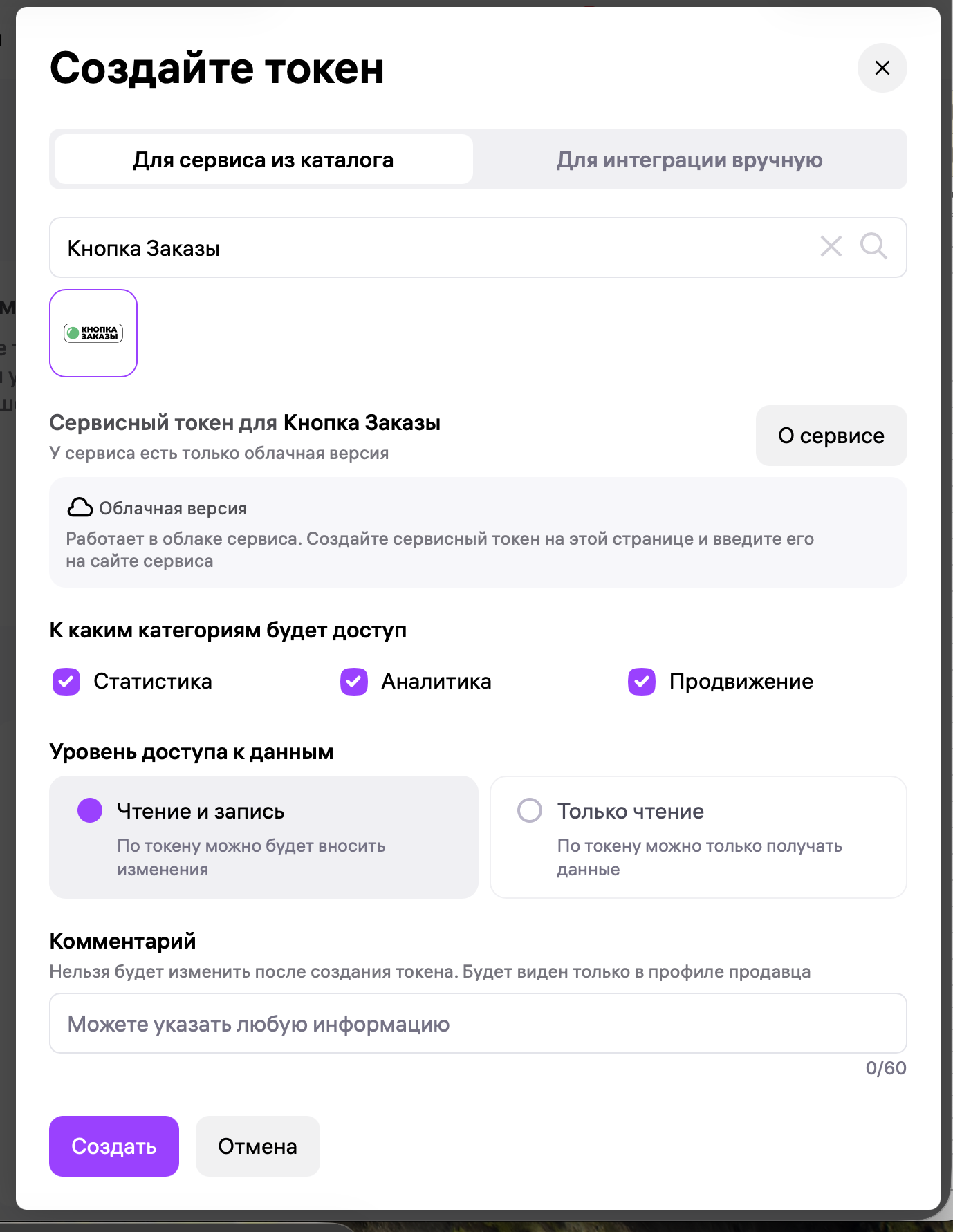Click the cloud icon next to Облачная версия
The width and height of the screenshot is (953, 1232).
pos(80,508)
